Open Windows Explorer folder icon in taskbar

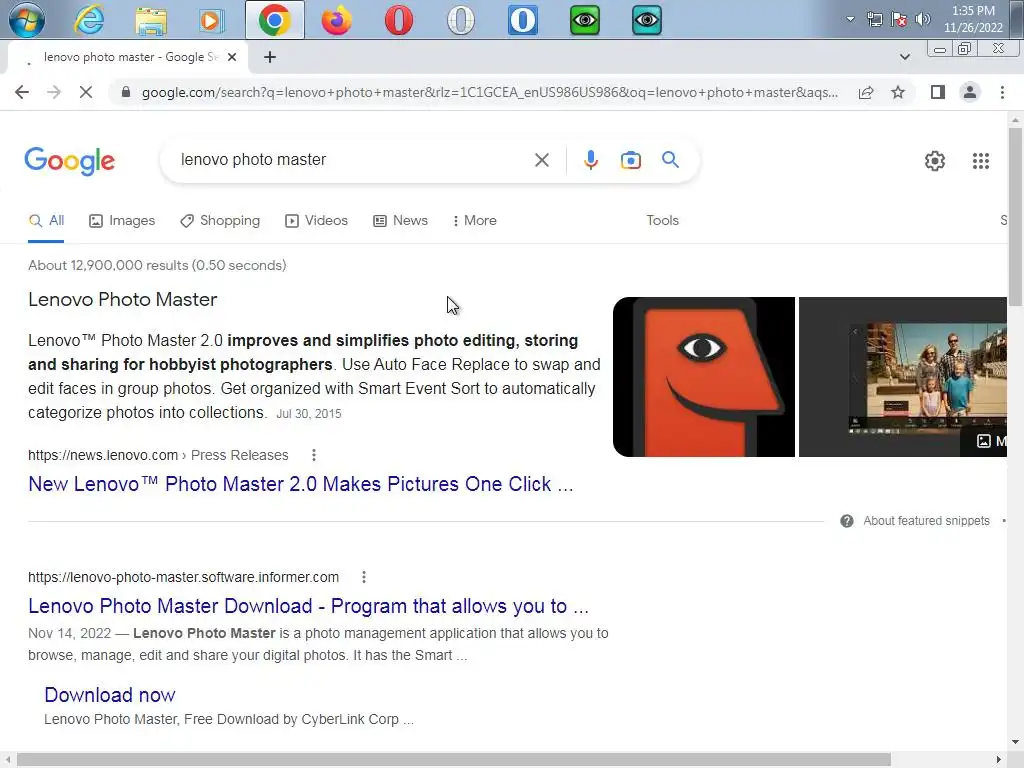(x=150, y=20)
